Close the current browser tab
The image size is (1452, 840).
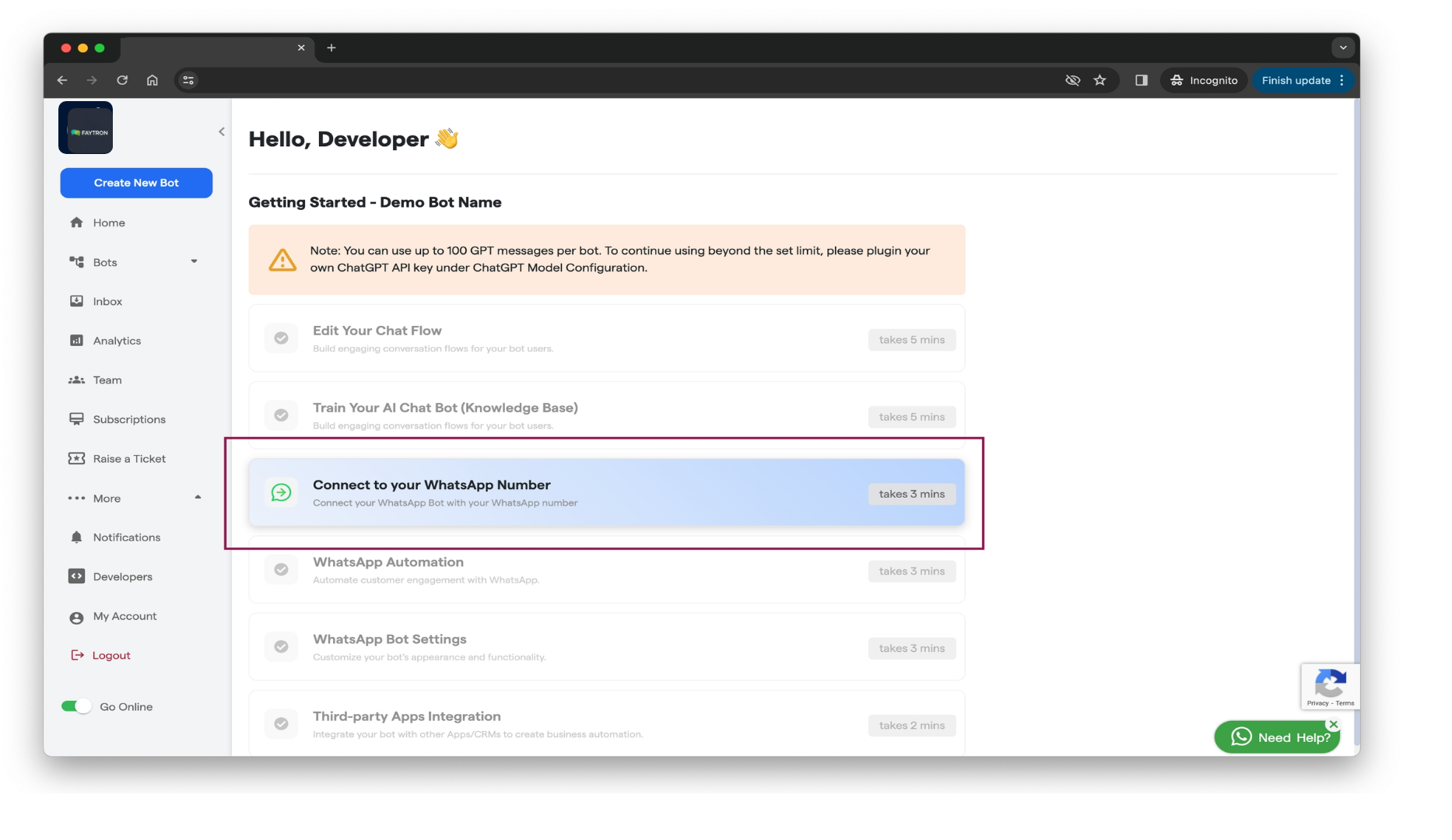(301, 47)
